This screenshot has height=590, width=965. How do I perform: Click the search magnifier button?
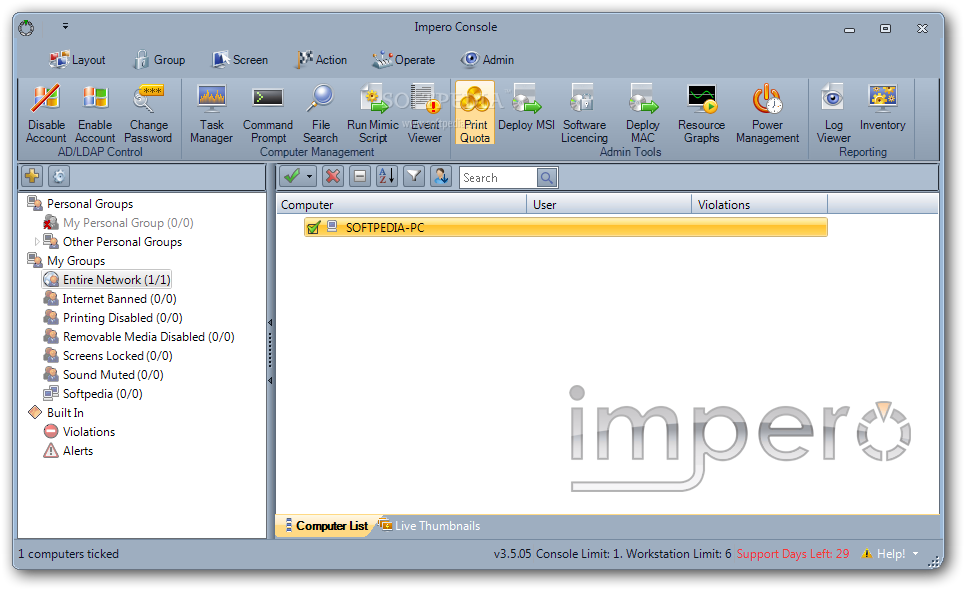pyautogui.click(x=547, y=178)
